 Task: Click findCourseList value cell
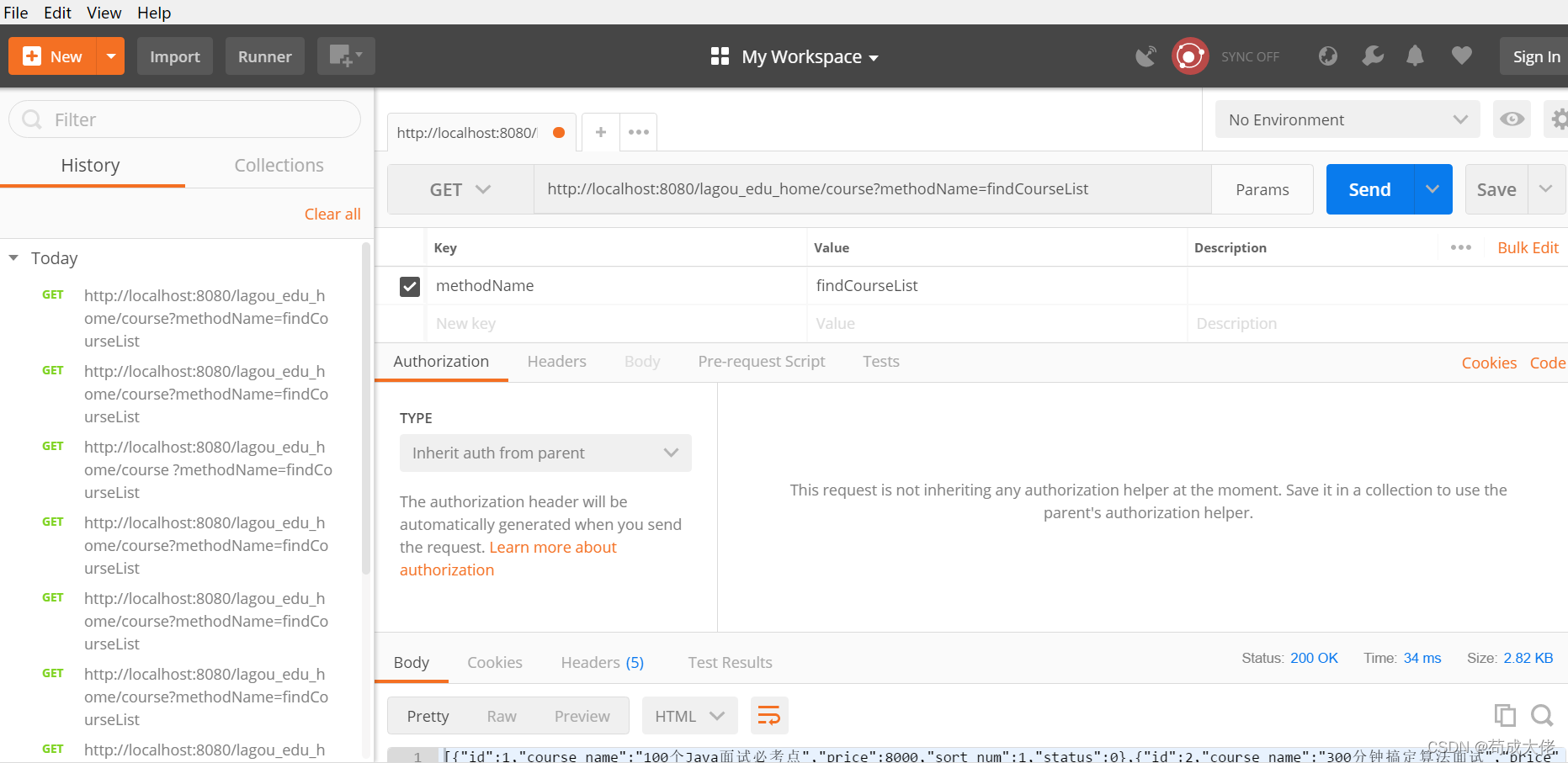coord(997,286)
